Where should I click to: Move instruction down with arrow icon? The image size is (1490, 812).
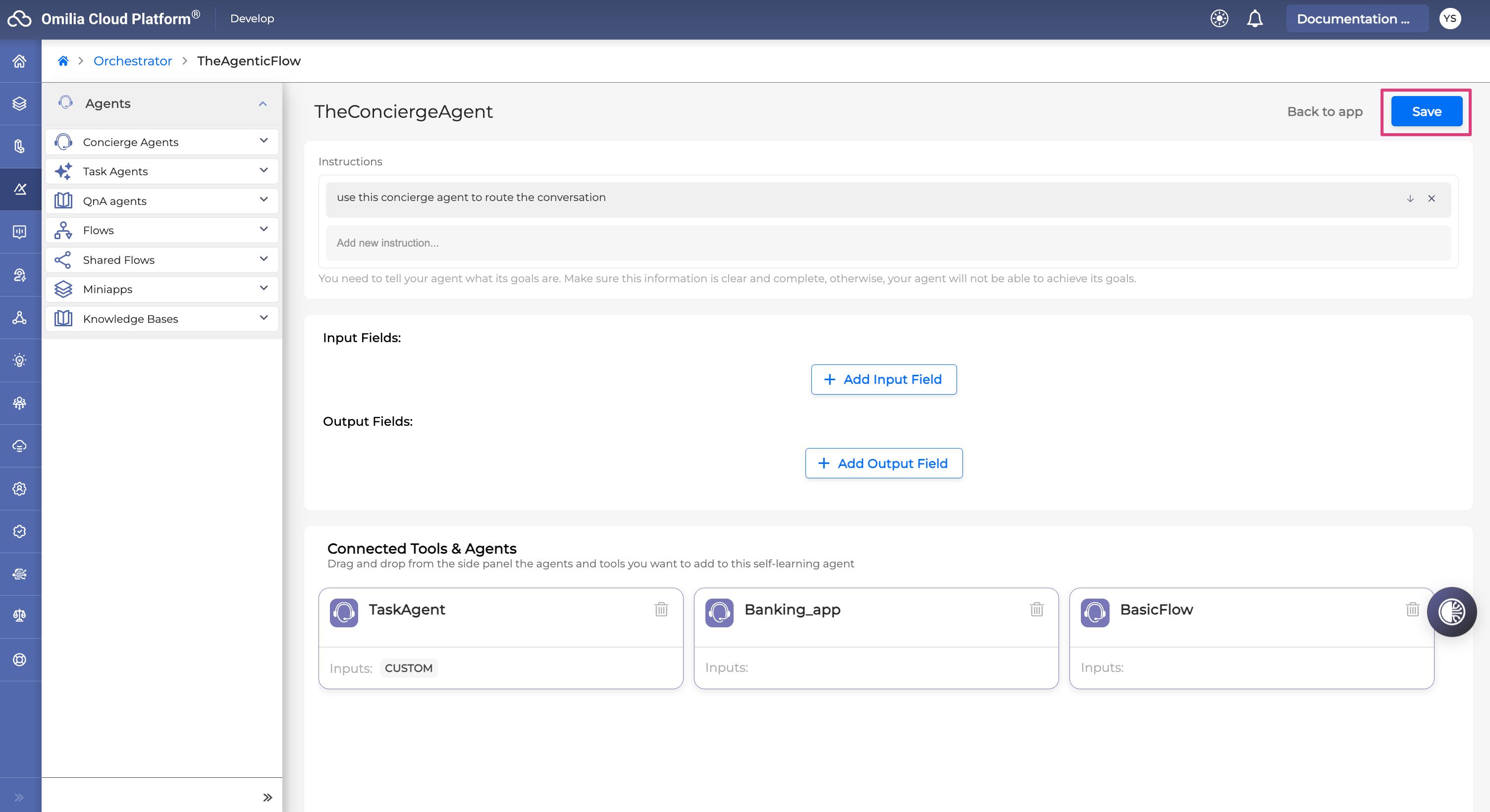(x=1410, y=199)
